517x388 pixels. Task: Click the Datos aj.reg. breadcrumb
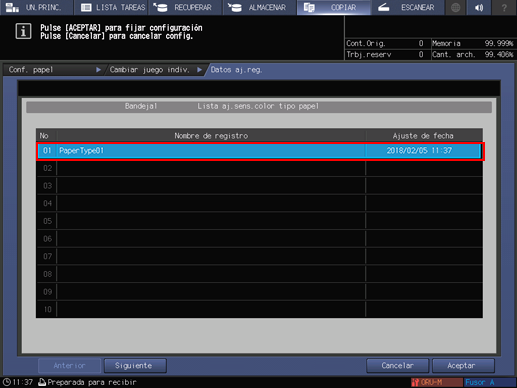pyautogui.click(x=236, y=70)
